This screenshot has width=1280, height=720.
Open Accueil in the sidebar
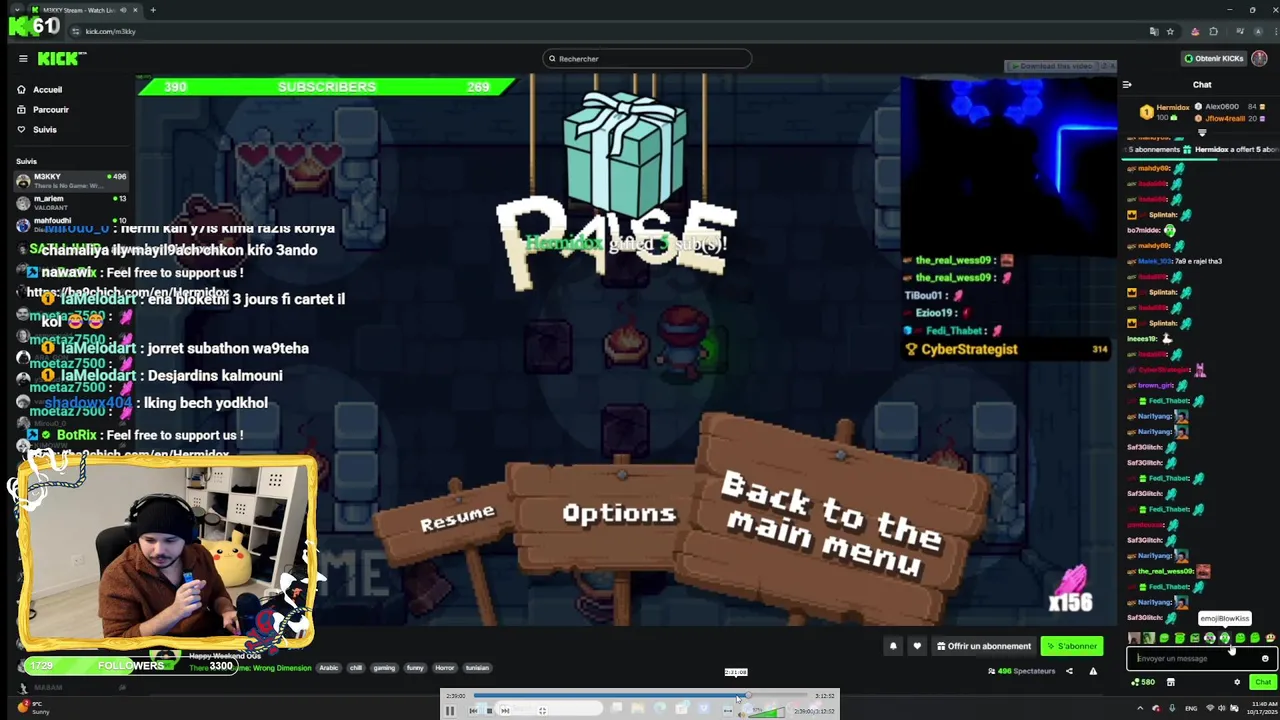(47, 89)
